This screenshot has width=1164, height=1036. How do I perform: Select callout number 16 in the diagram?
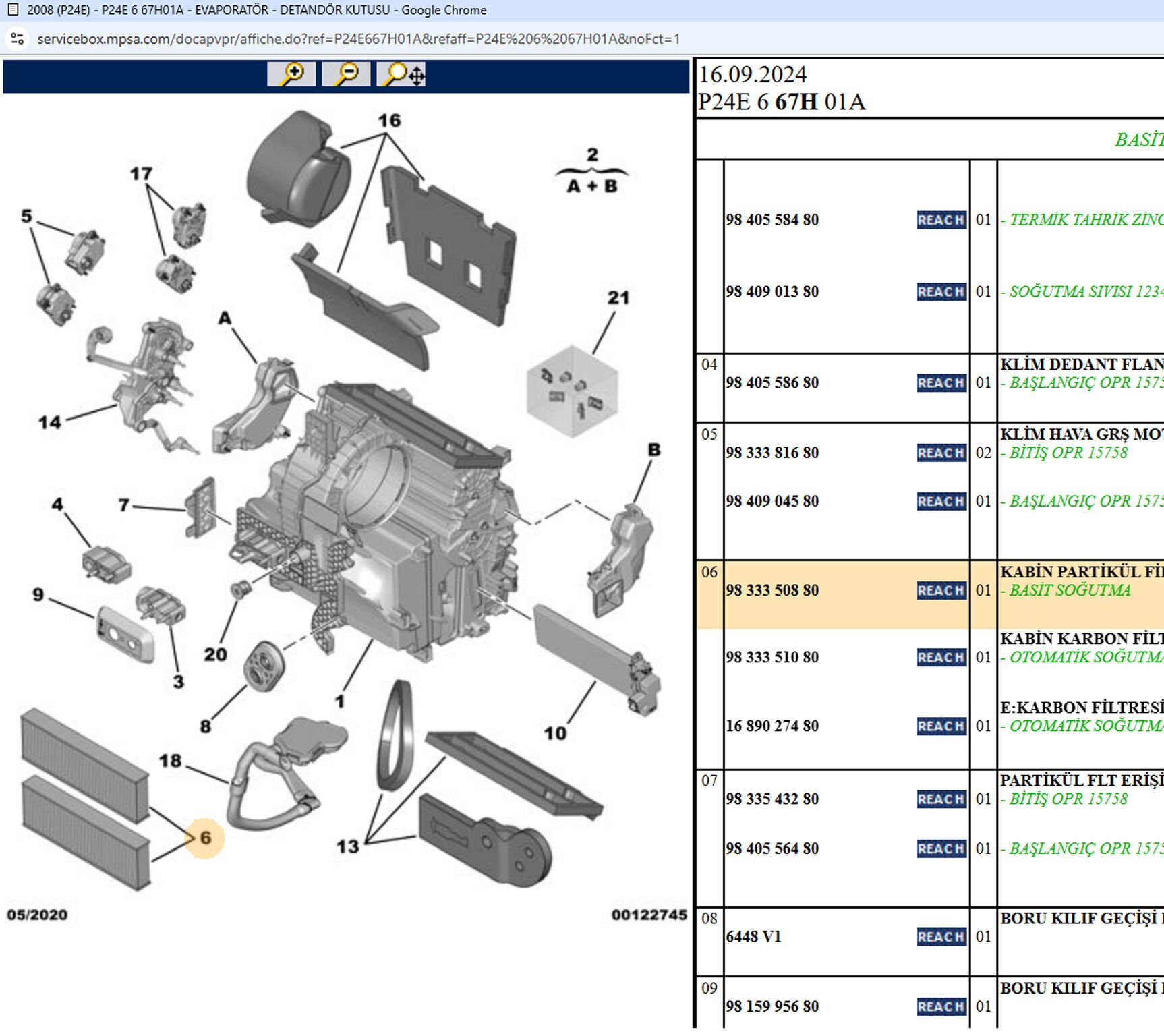(x=389, y=121)
